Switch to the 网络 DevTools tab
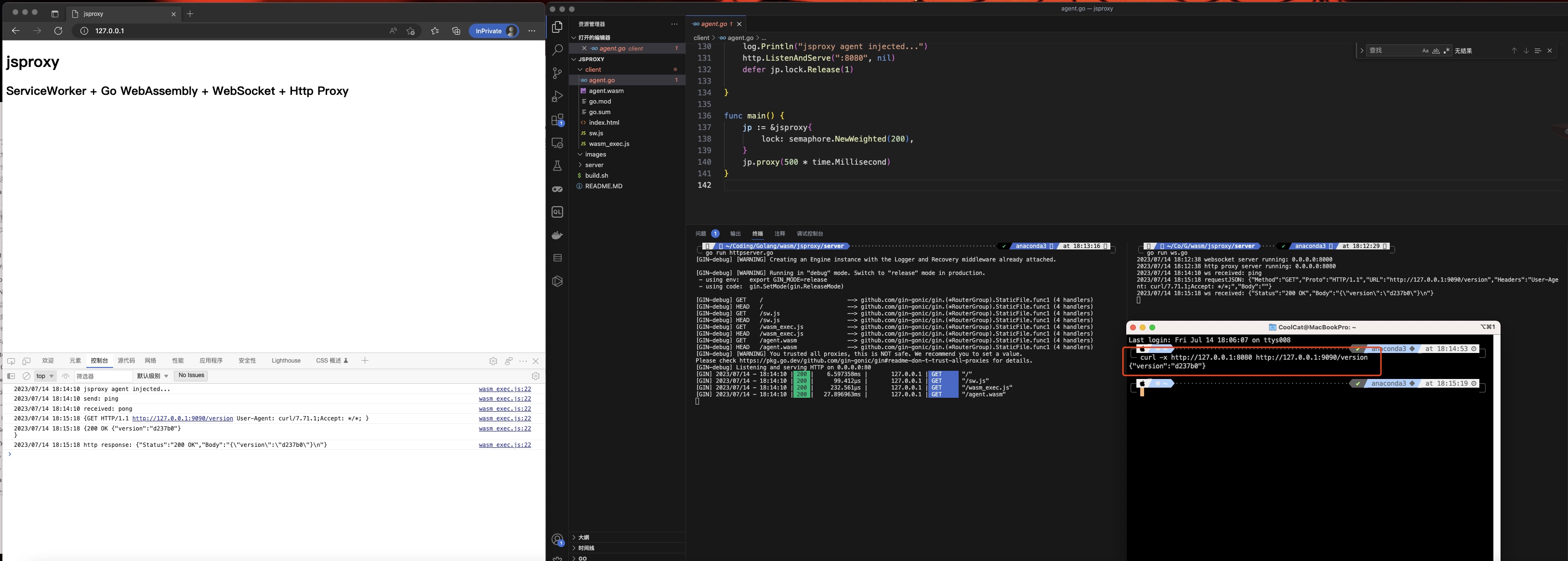The height and width of the screenshot is (561, 1568). tap(150, 361)
